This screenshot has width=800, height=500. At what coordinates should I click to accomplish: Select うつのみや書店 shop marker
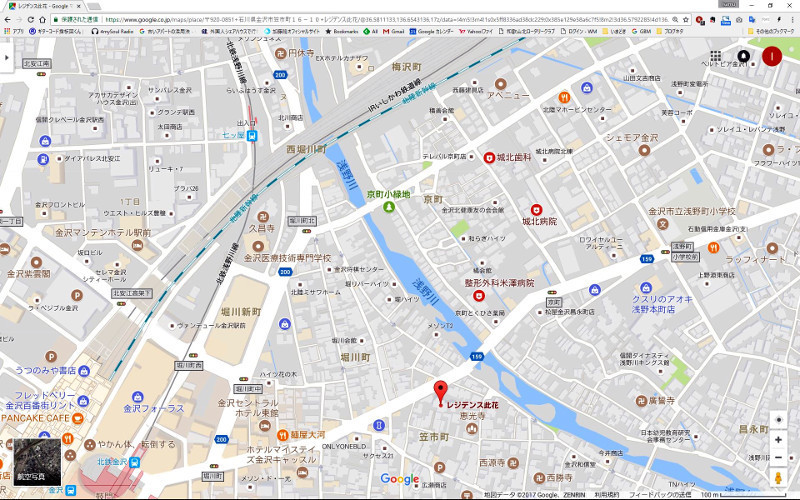click(84, 371)
